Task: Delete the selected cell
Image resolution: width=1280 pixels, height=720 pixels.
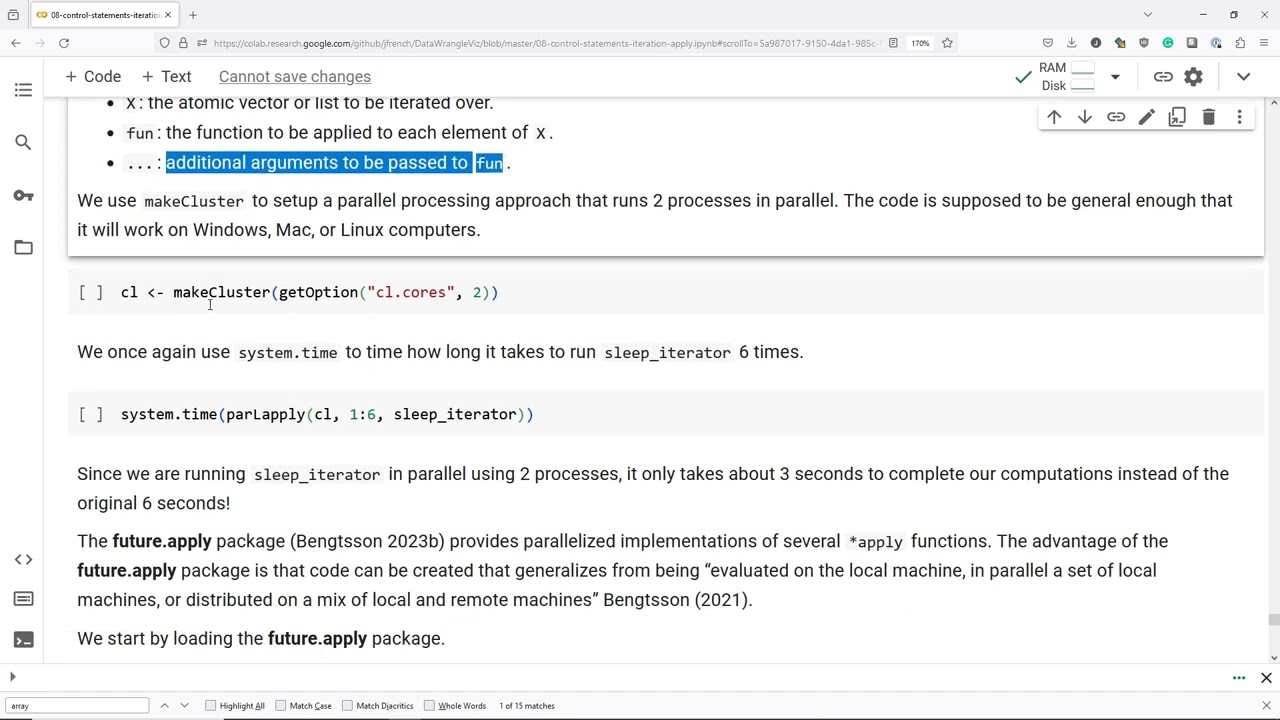Action: tap(1208, 117)
